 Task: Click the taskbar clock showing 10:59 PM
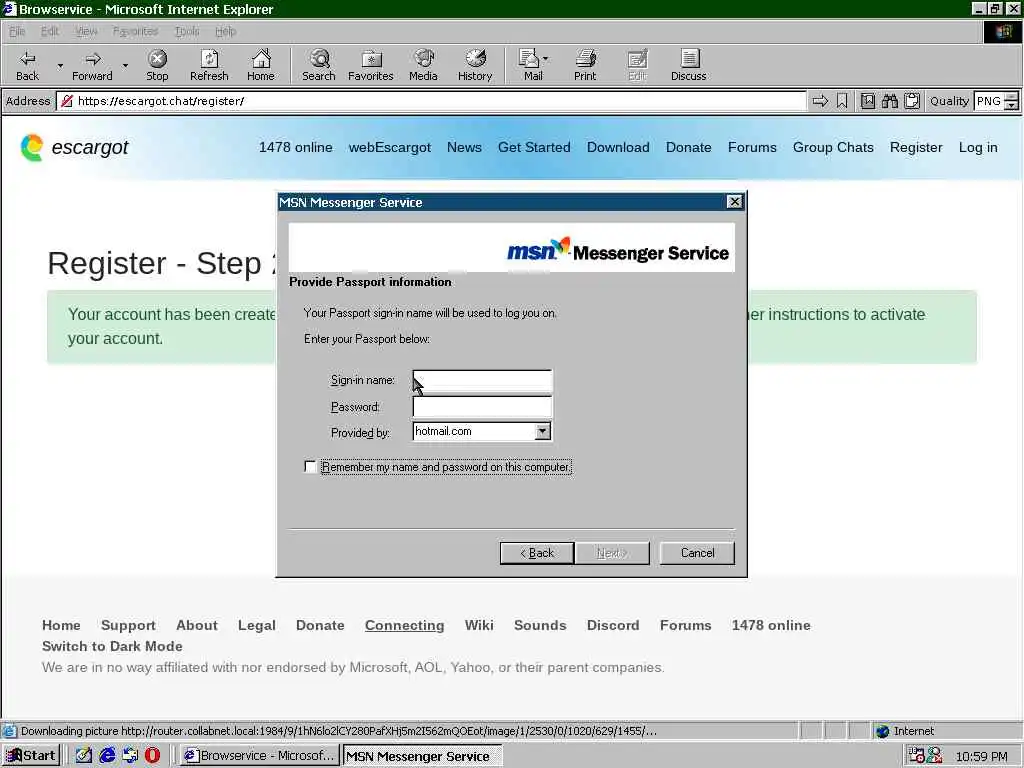pyautogui.click(x=982, y=756)
